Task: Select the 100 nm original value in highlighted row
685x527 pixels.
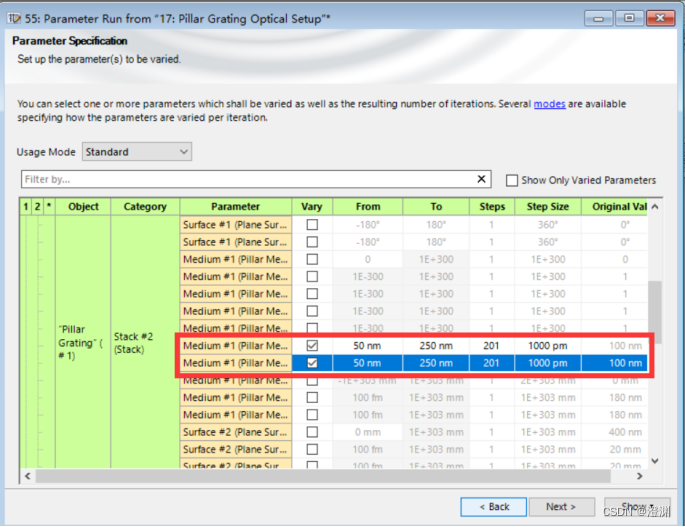Action: click(x=615, y=363)
